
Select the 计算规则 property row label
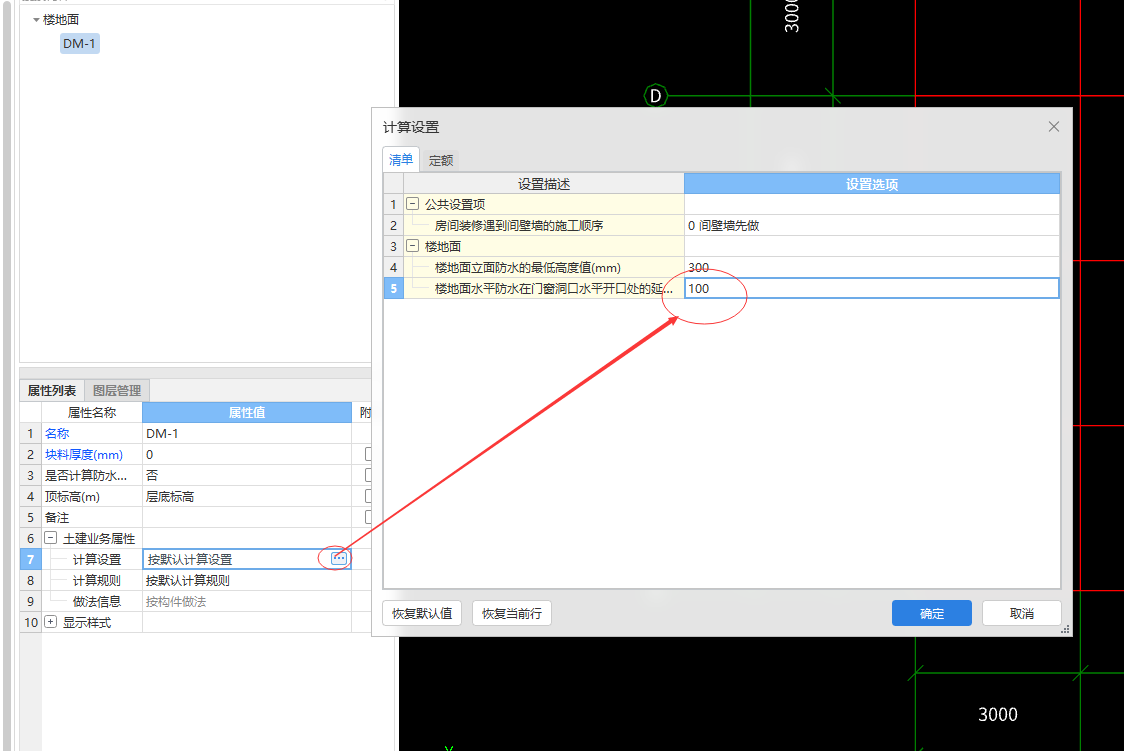click(97, 580)
